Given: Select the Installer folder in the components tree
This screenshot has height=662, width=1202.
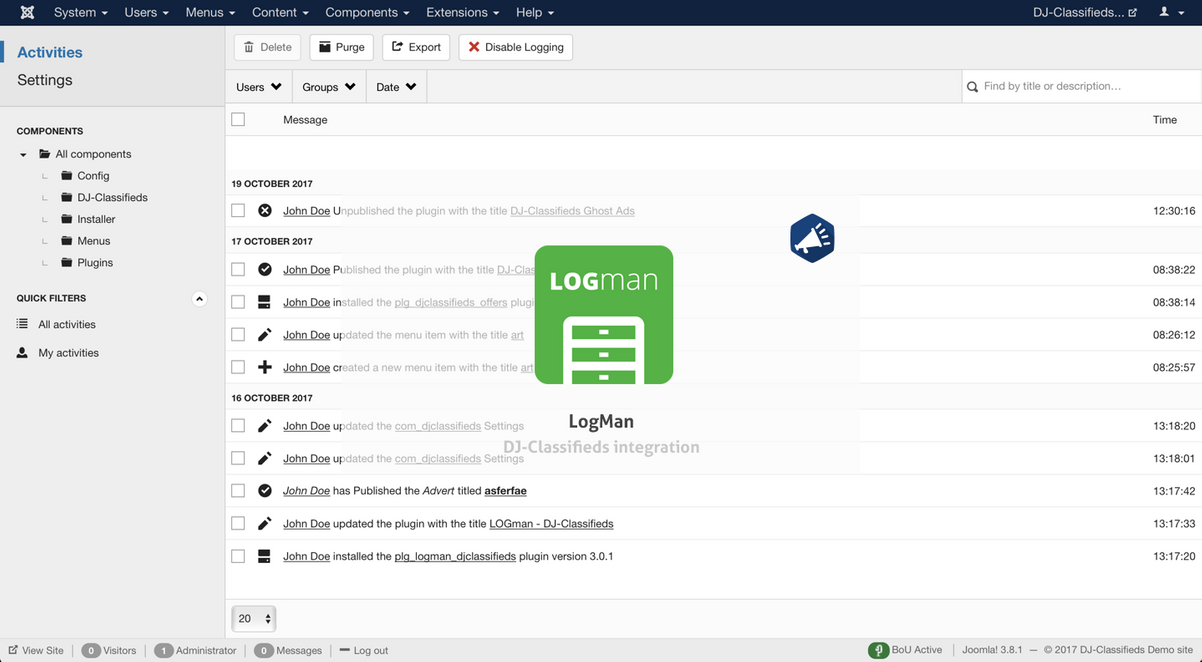Looking at the screenshot, I should (88, 219).
